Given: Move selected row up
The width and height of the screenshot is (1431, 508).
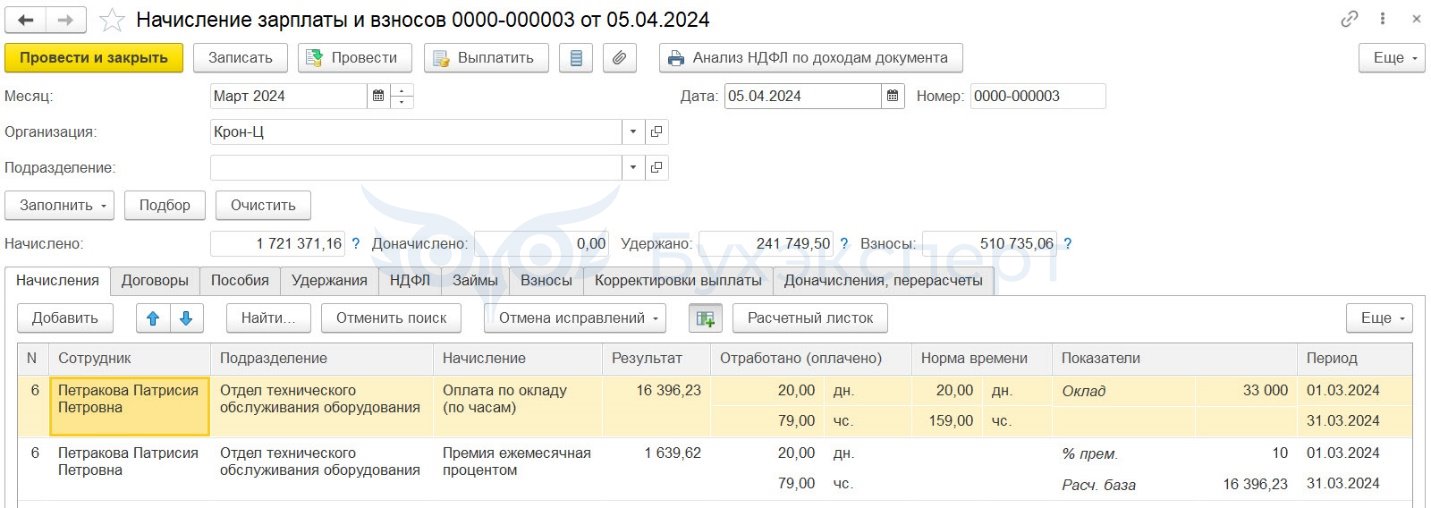Looking at the screenshot, I should (x=153, y=318).
